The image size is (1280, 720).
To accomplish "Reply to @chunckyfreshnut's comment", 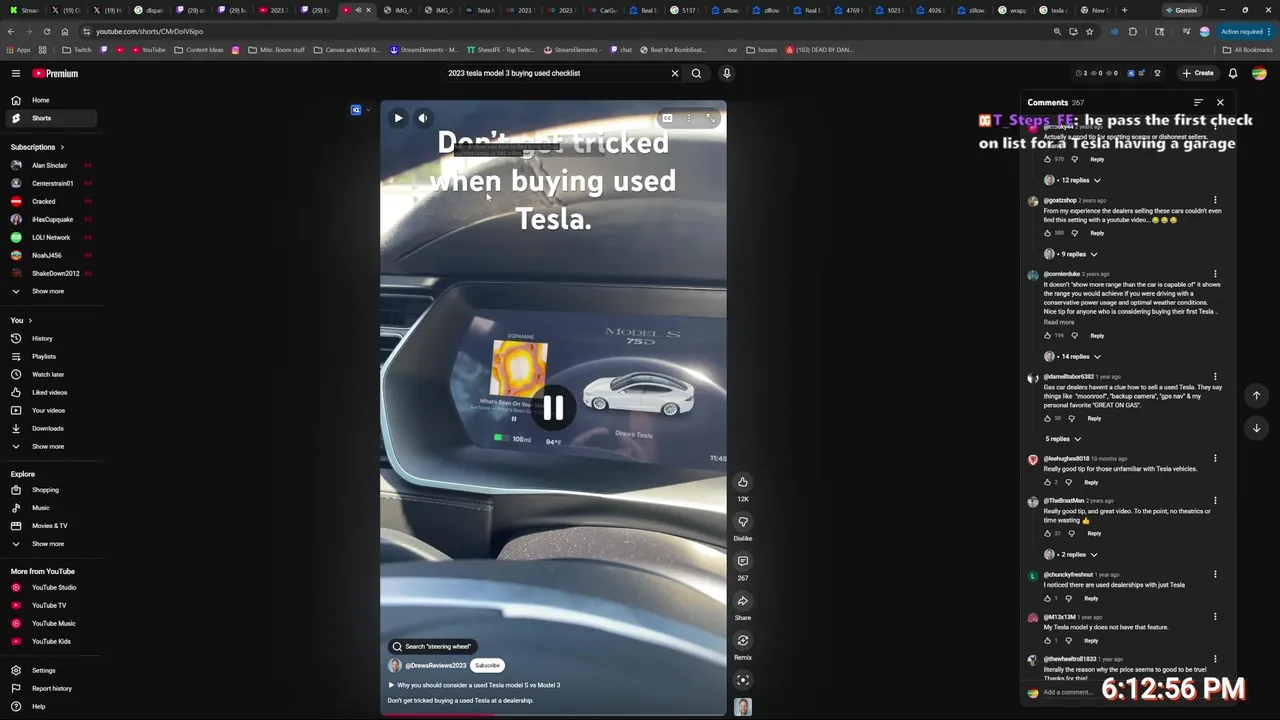I will 1091,598.
